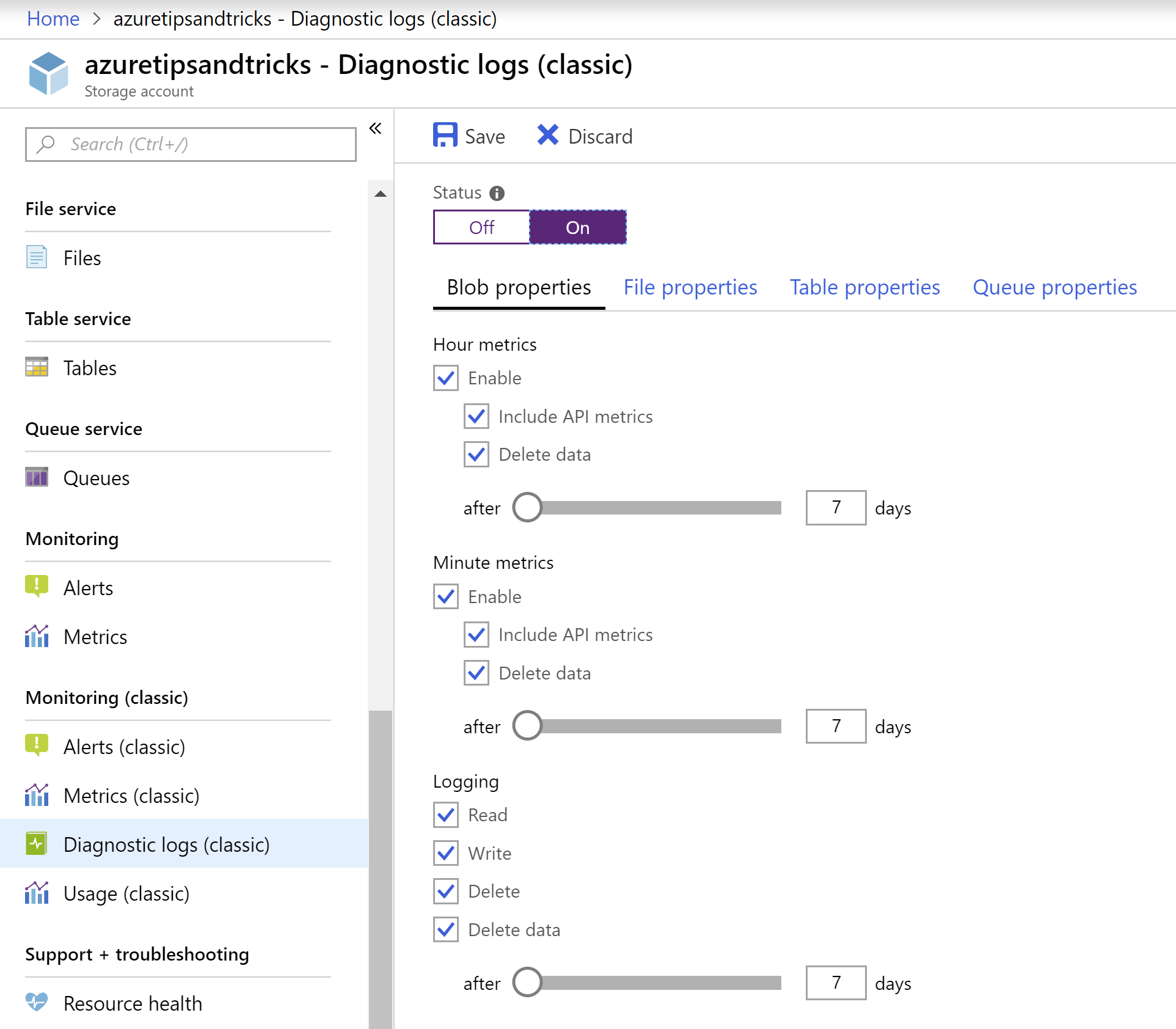Click the Queues icon
Image resolution: width=1176 pixels, height=1029 pixels.
click(x=37, y=477)
